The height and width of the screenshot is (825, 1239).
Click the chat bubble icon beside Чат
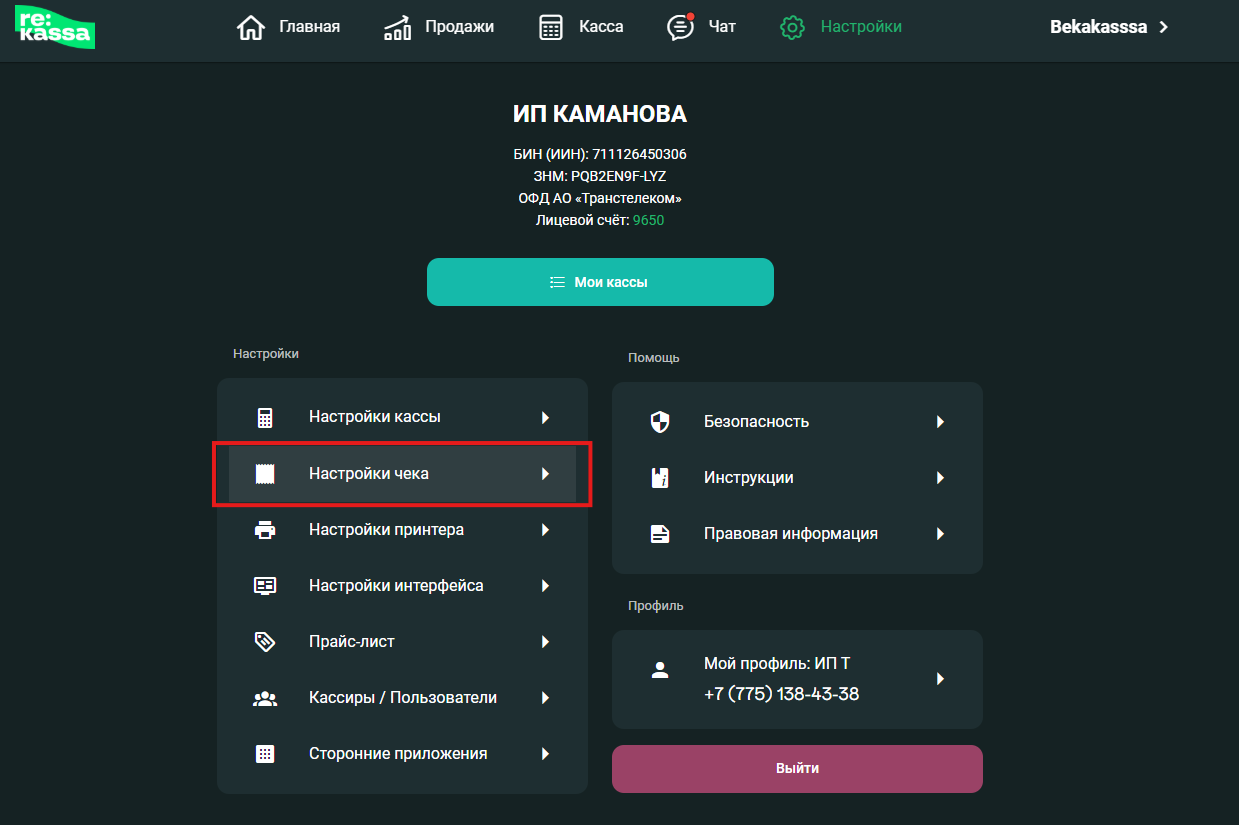tap(680, 27)
